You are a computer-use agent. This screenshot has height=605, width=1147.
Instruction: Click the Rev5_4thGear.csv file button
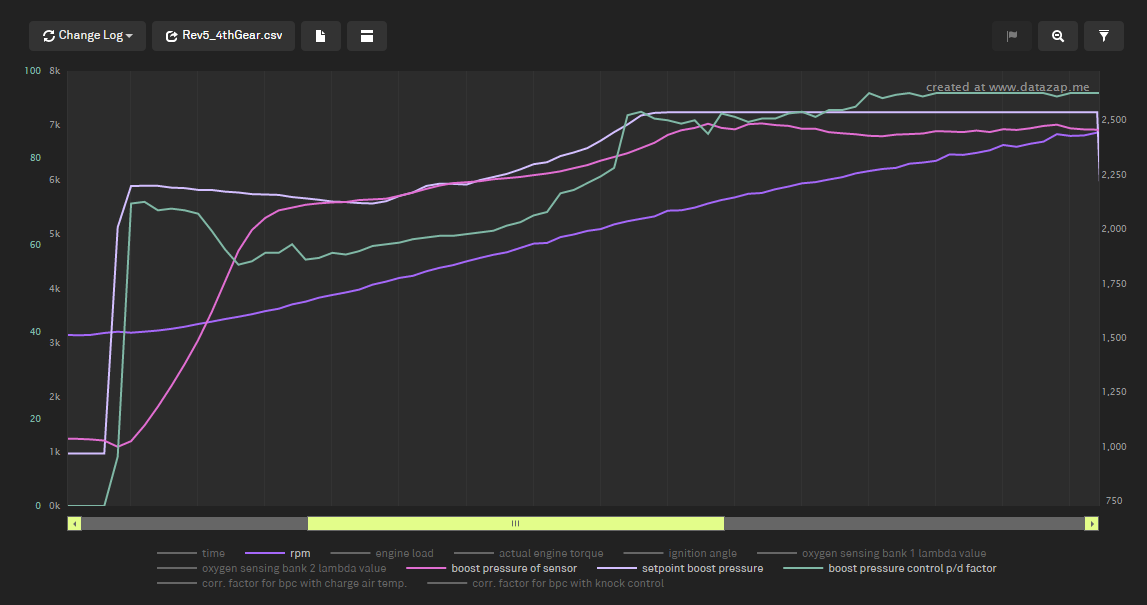point(223,36)
